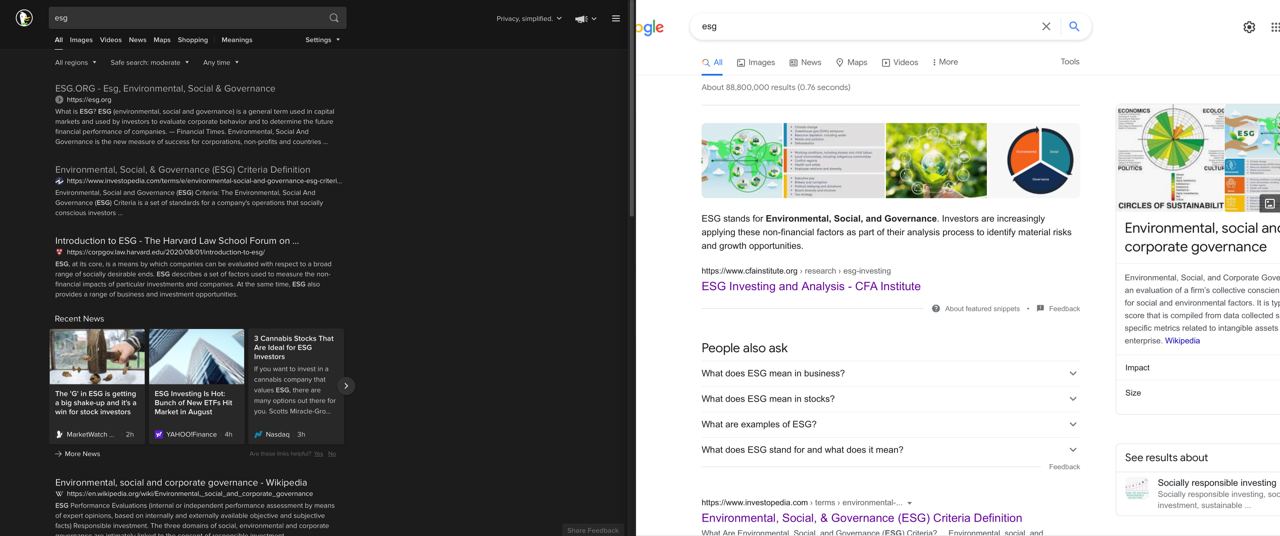This screenshot has width=1280, height=536.
Task: Switch to Google News tab
Action: point(805,62)
